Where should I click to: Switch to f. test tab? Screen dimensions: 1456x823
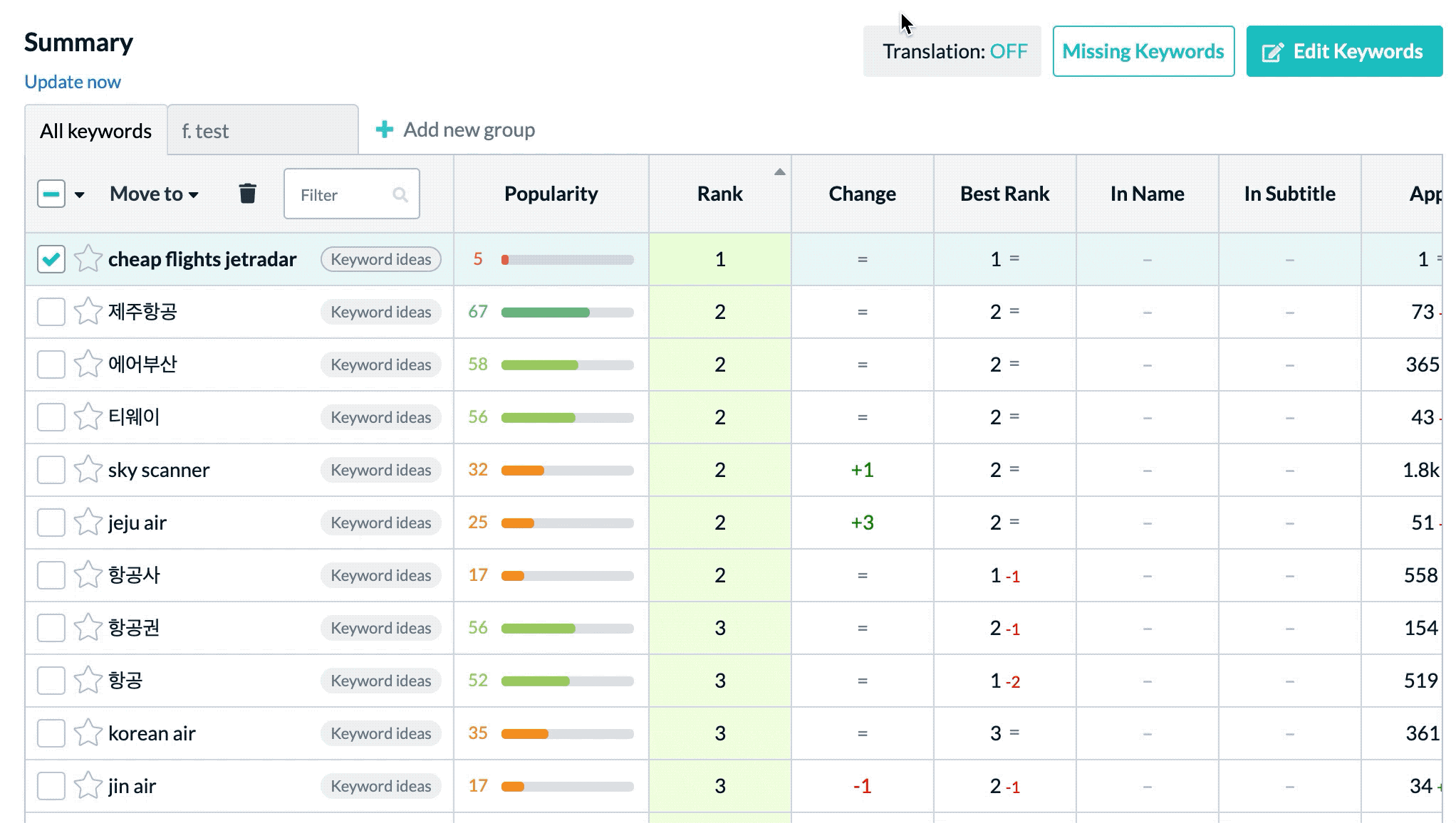[x=263, y=131]
